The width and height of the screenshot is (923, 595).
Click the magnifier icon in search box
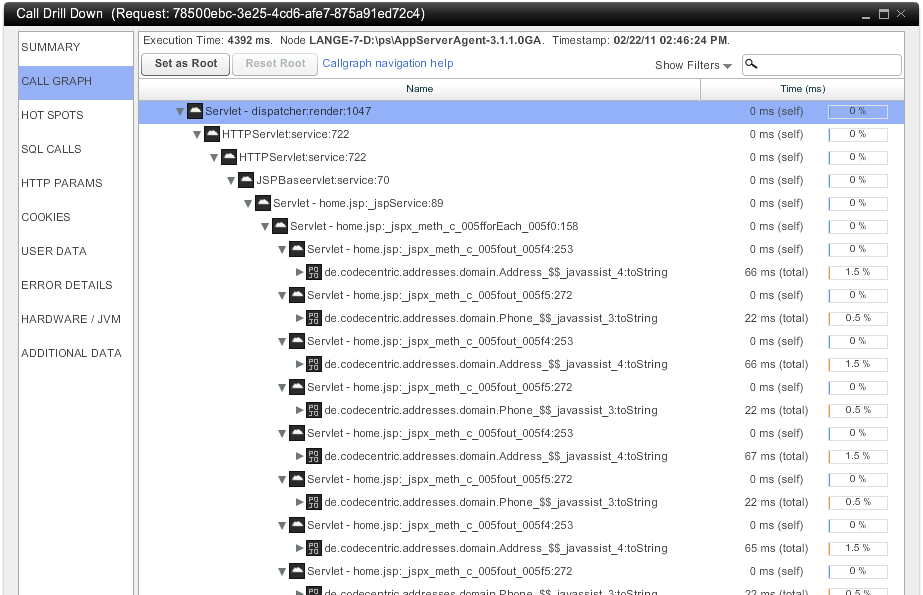tap(752, 64)
